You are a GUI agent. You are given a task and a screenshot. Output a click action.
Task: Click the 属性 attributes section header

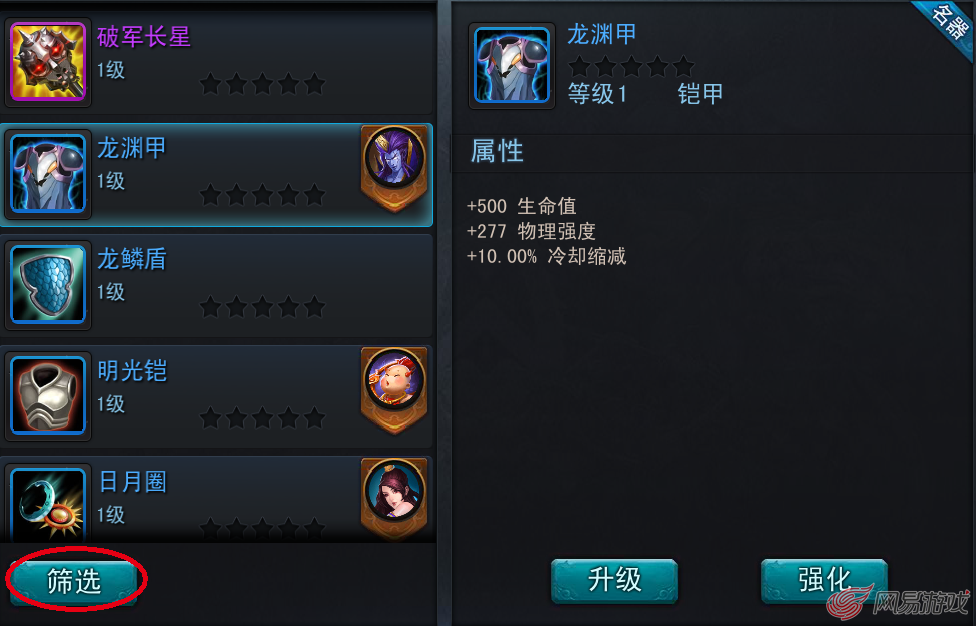click(497, 151)
